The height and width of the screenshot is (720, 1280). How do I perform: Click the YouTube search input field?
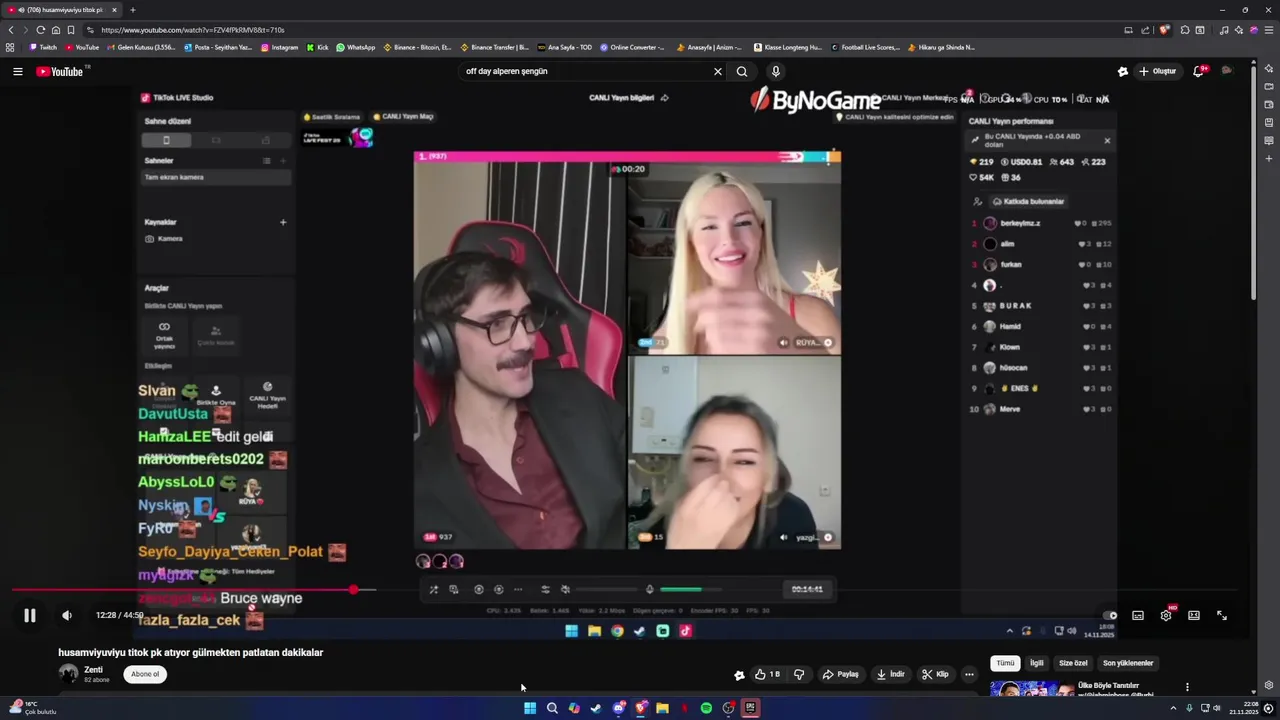click(585, 72)
